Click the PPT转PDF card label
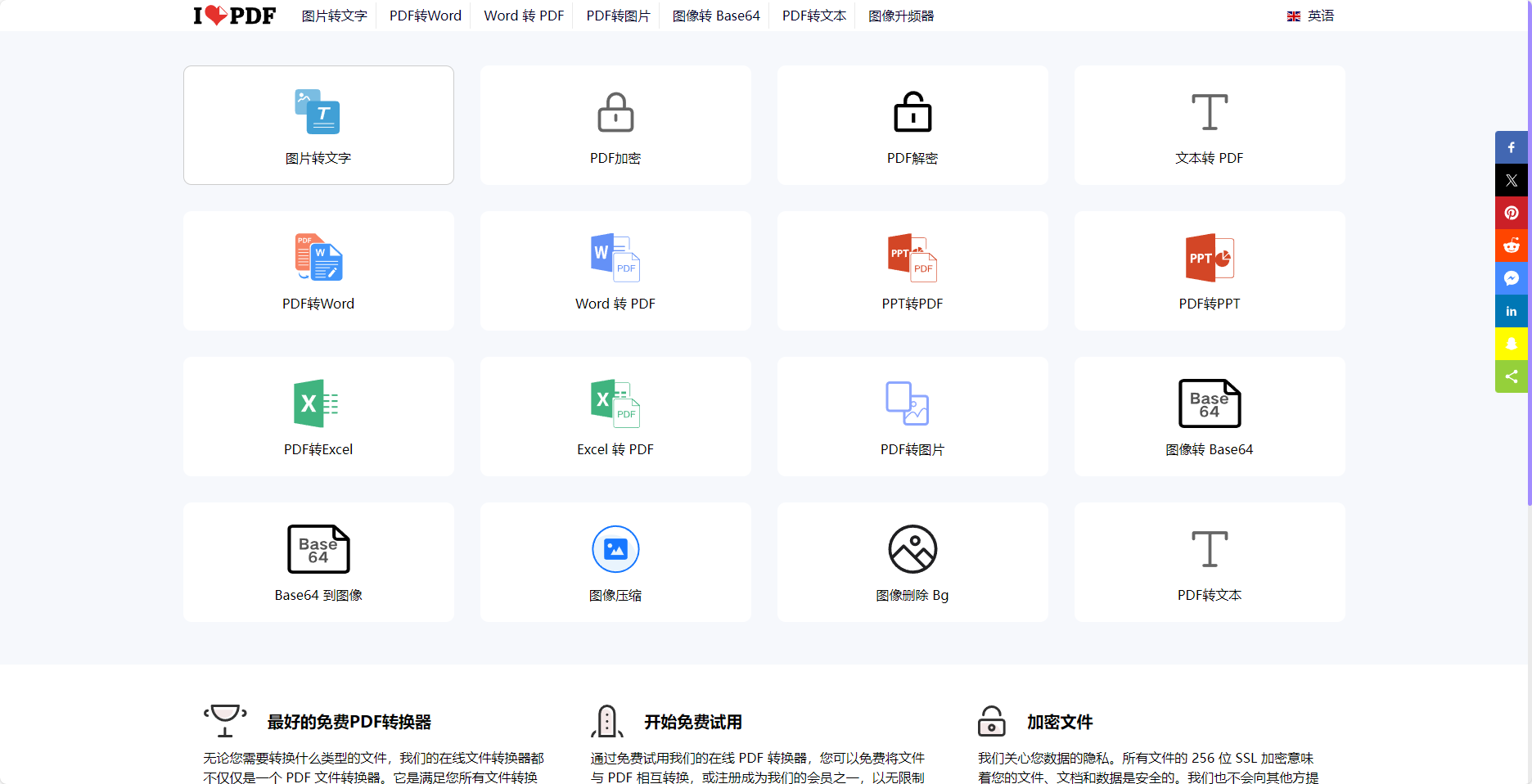 [x=912, y=304]
